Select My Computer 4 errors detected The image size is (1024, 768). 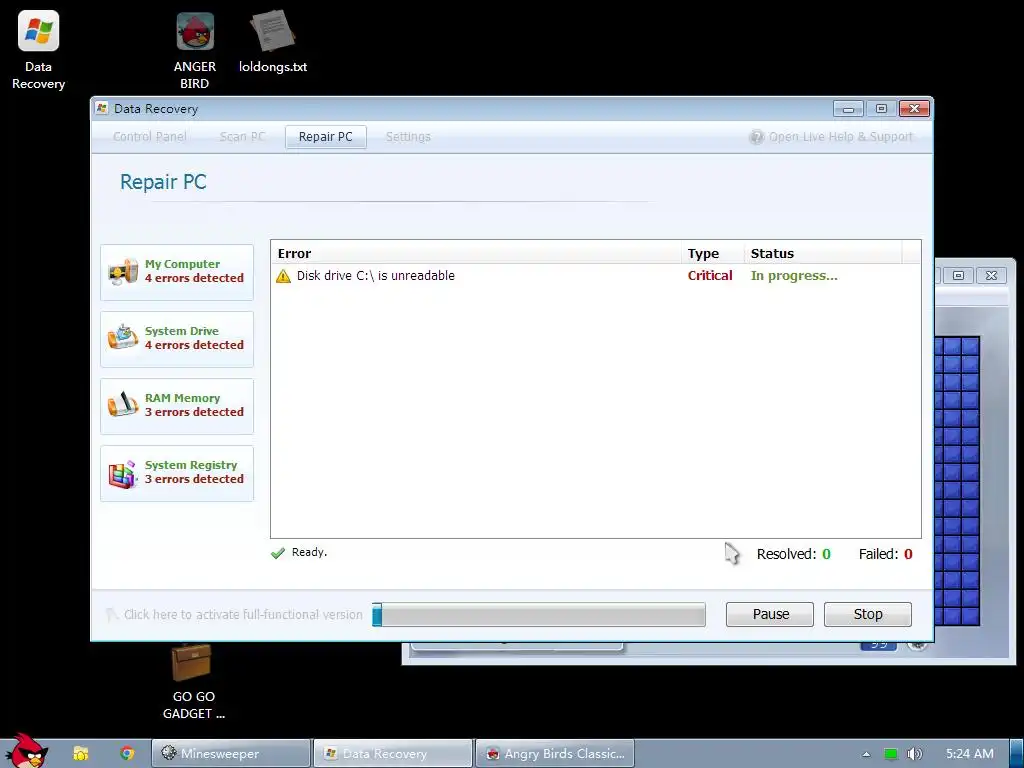tap(177, 272)
